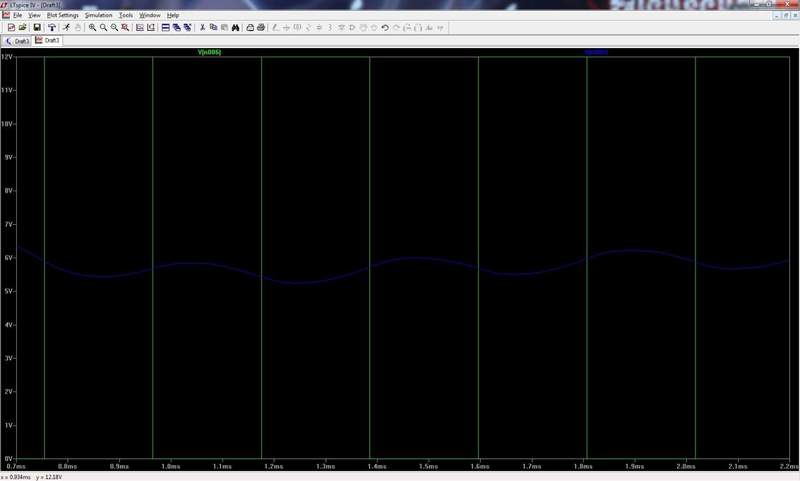
Task: Select the Pan magnifier tool
Action: pyautogui.click(x=104, y=28)
